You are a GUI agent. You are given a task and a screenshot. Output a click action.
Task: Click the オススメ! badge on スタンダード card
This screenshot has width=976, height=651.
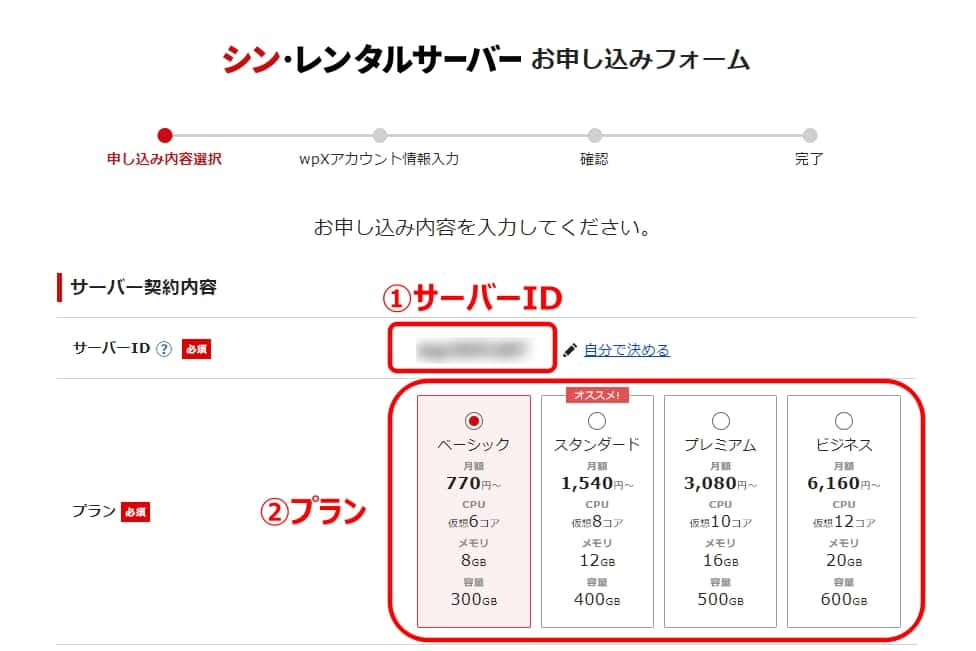click(x=597, y=395)
